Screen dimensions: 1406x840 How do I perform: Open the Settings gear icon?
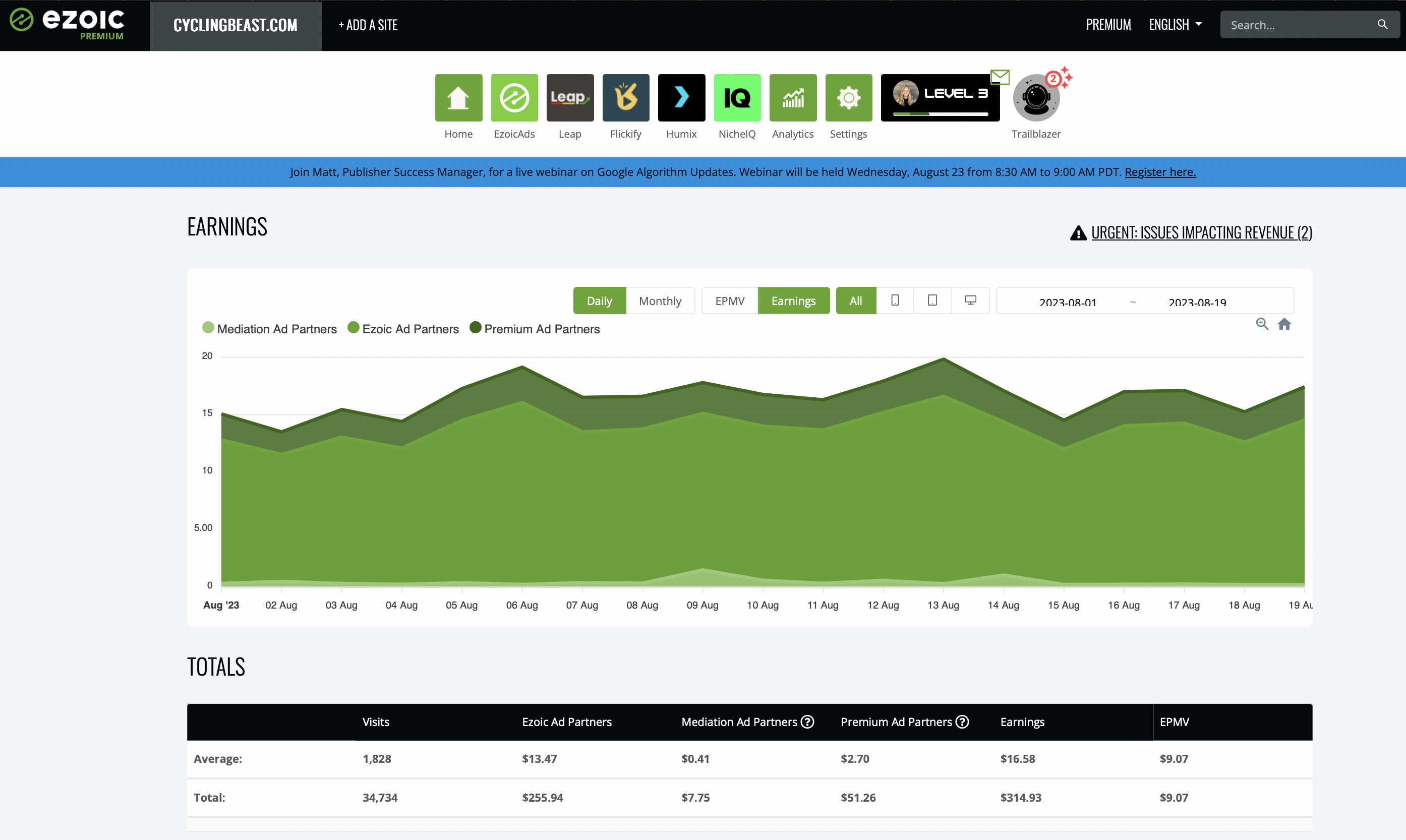click(x=848, y=97)
